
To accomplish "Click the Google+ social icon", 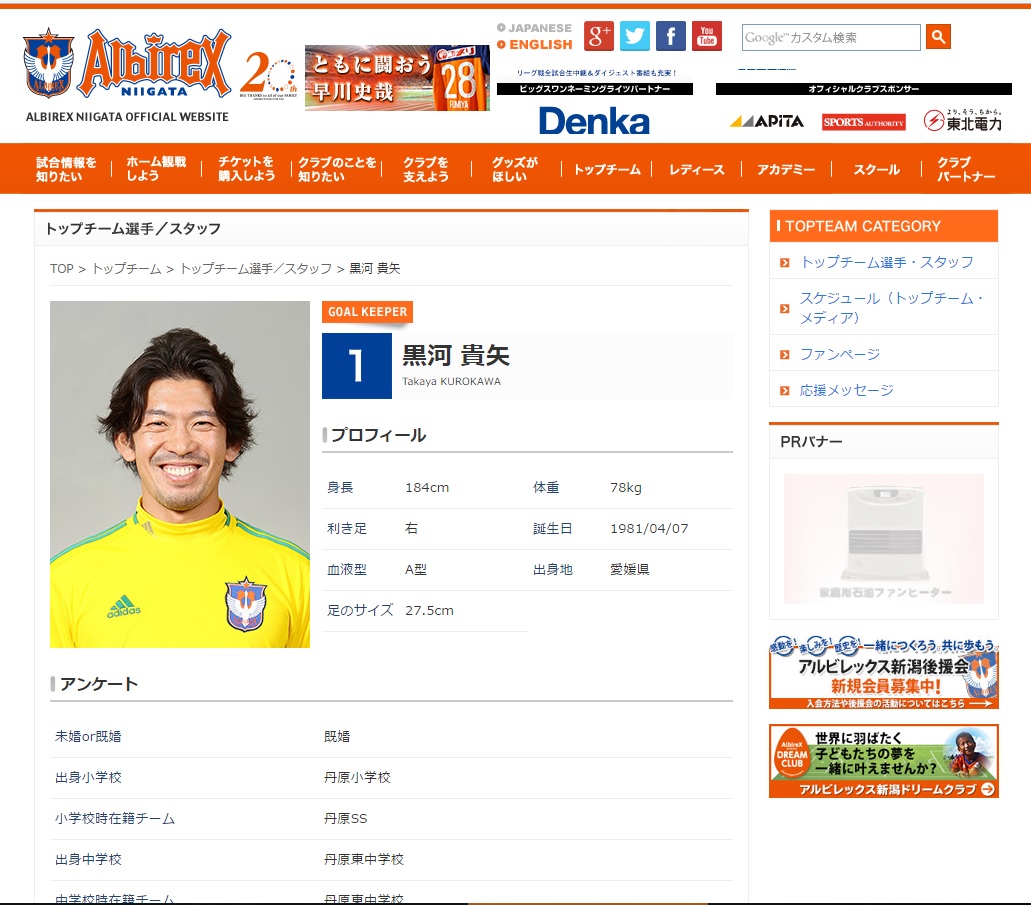I will pos(598,36).
